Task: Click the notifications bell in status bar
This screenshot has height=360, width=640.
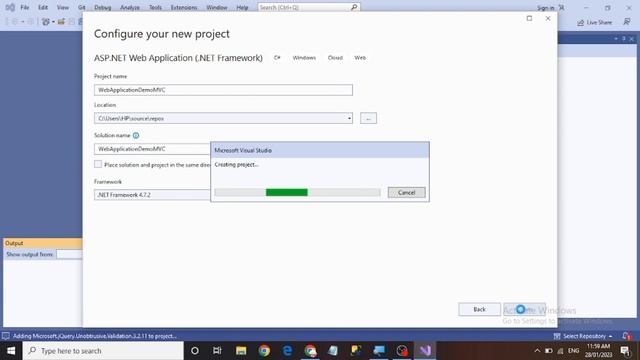Action: [626, 336]
